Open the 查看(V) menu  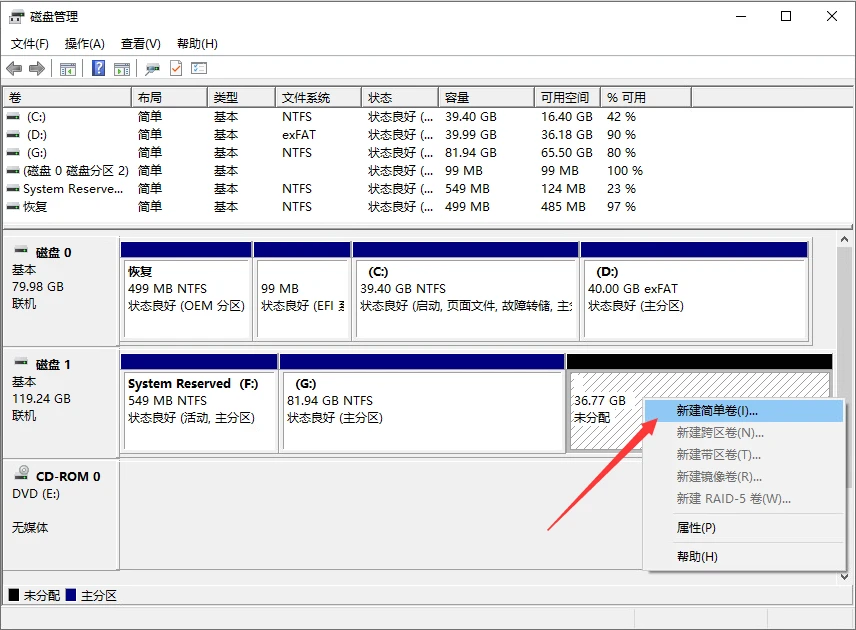click(x=140, y=43)
